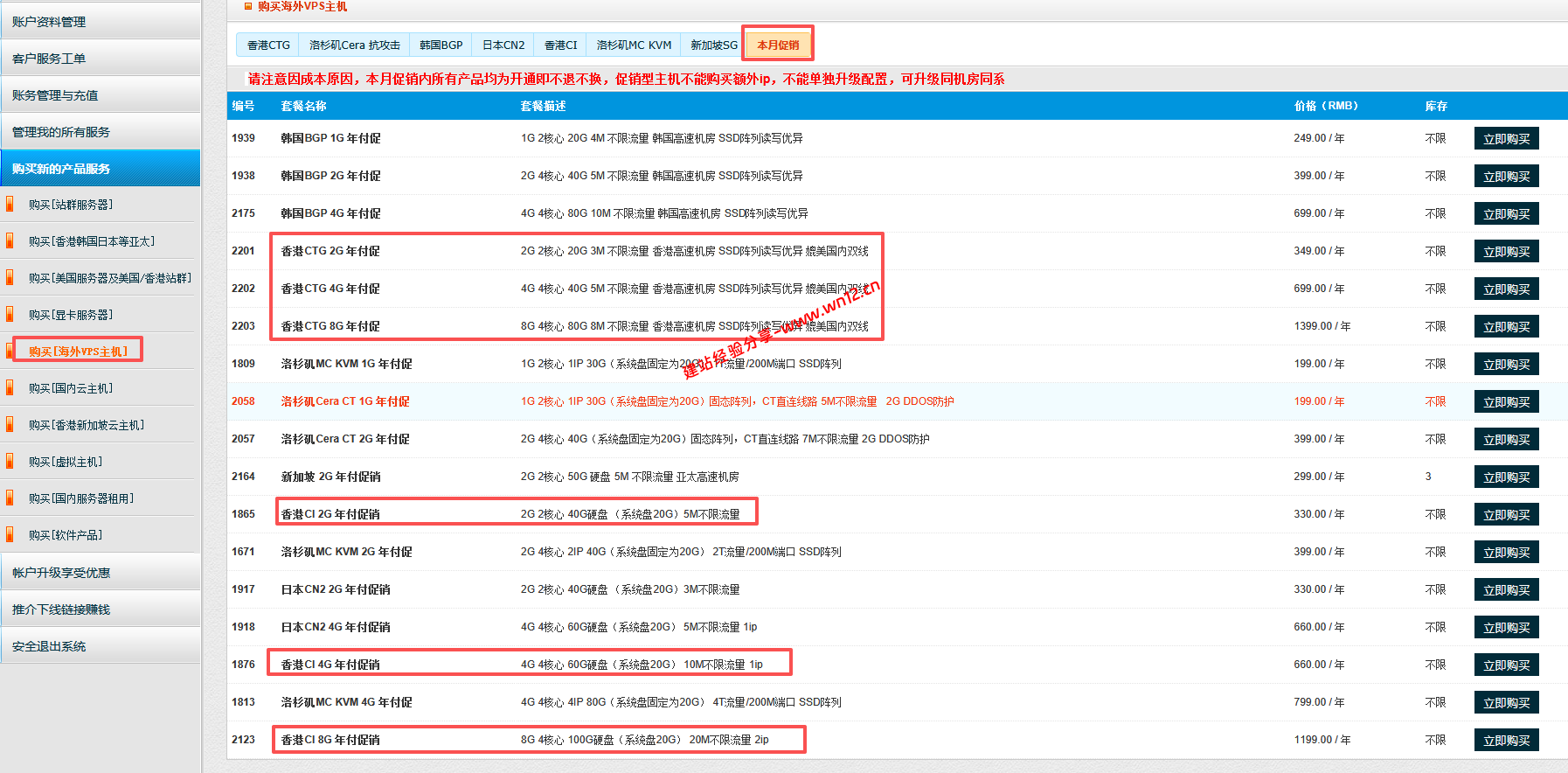Open 购买[美国服务器及美国/香港站群] link
This screenshot has height=773, width=1568.
click(110, 278)
